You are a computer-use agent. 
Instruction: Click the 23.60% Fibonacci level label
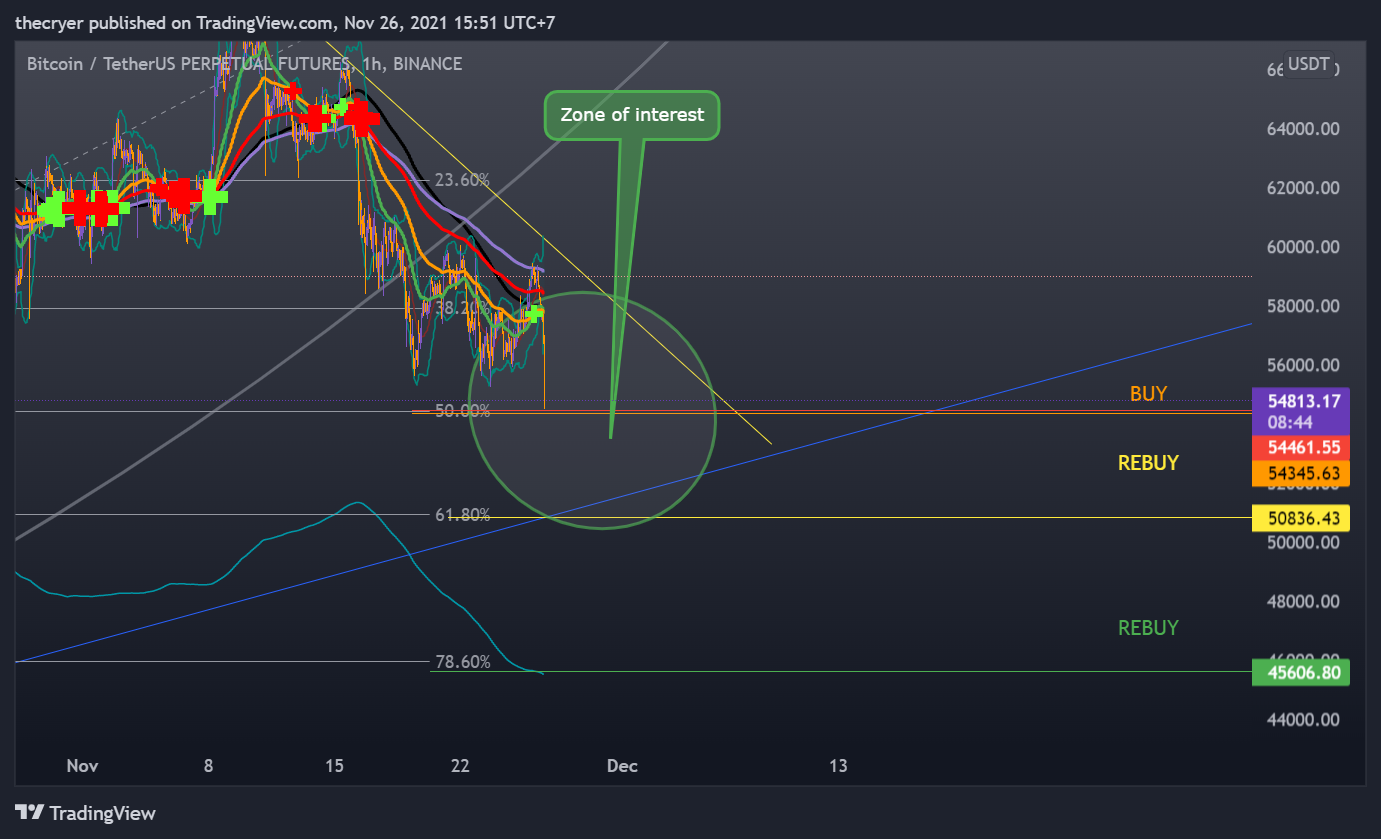click(x=462, y=180)
